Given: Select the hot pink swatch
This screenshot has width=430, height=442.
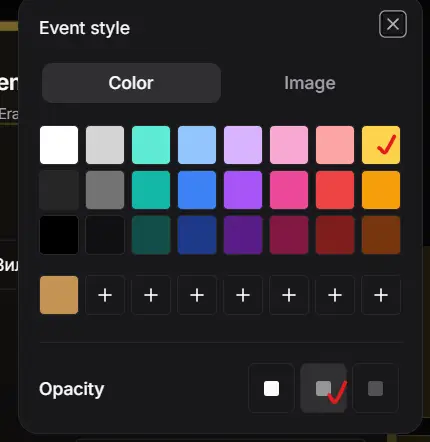Looking at the screenshot, I should (289, 190).
